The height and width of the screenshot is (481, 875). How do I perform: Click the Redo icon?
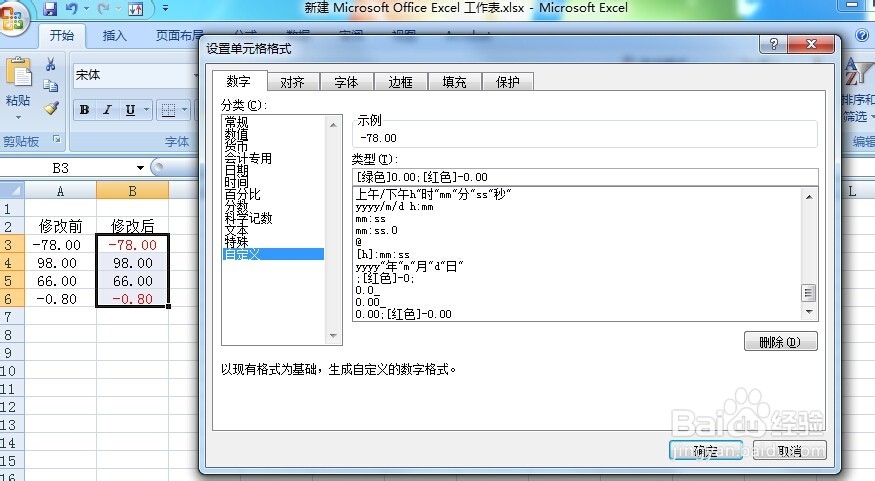pos(103,8)
